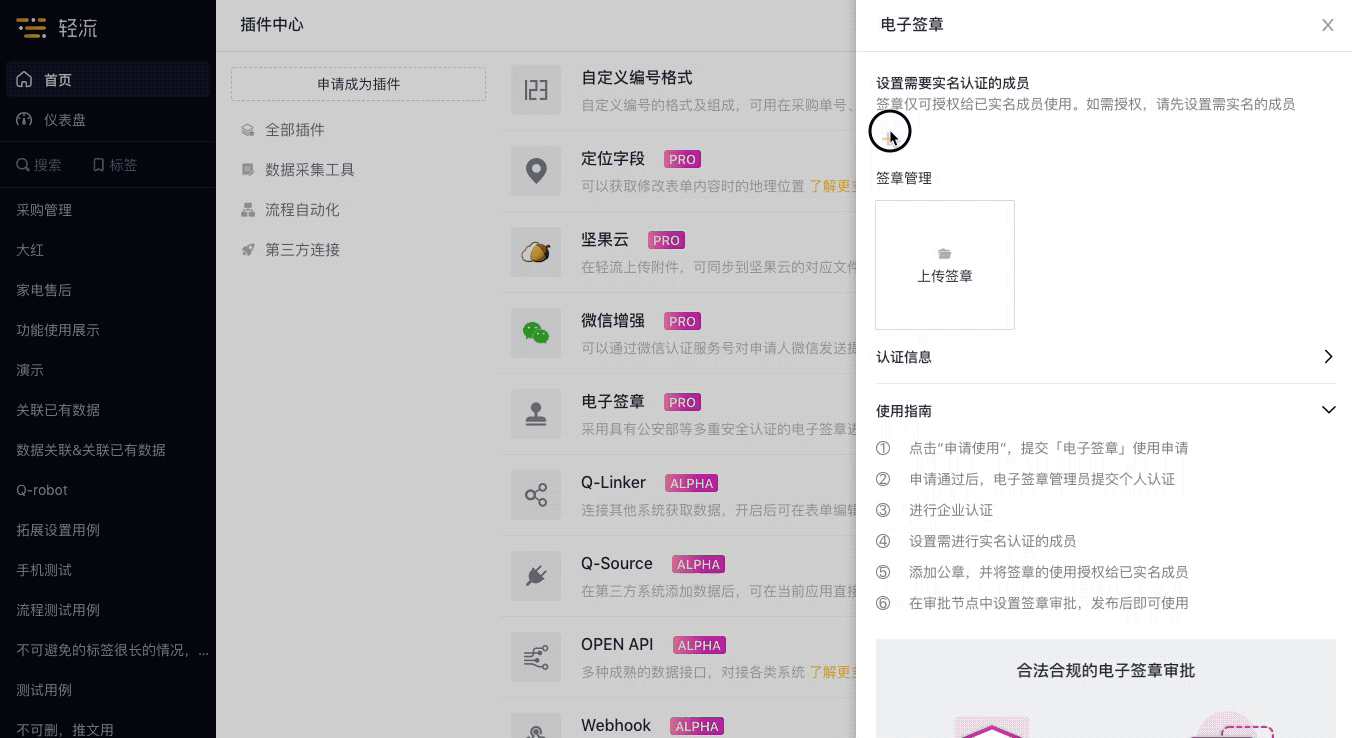Open the 标签 filter in sidebar
The image size is (1352, 738).
[x=115, y=165]
